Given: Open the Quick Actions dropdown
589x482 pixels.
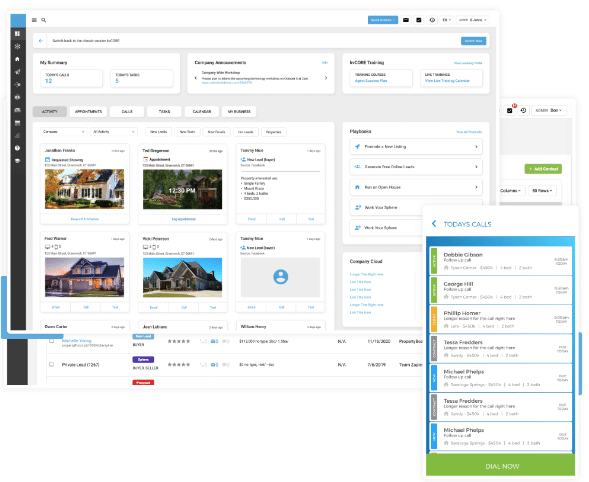Looking at the screenshot, I should pyautogui.click(x=382, y=20).
